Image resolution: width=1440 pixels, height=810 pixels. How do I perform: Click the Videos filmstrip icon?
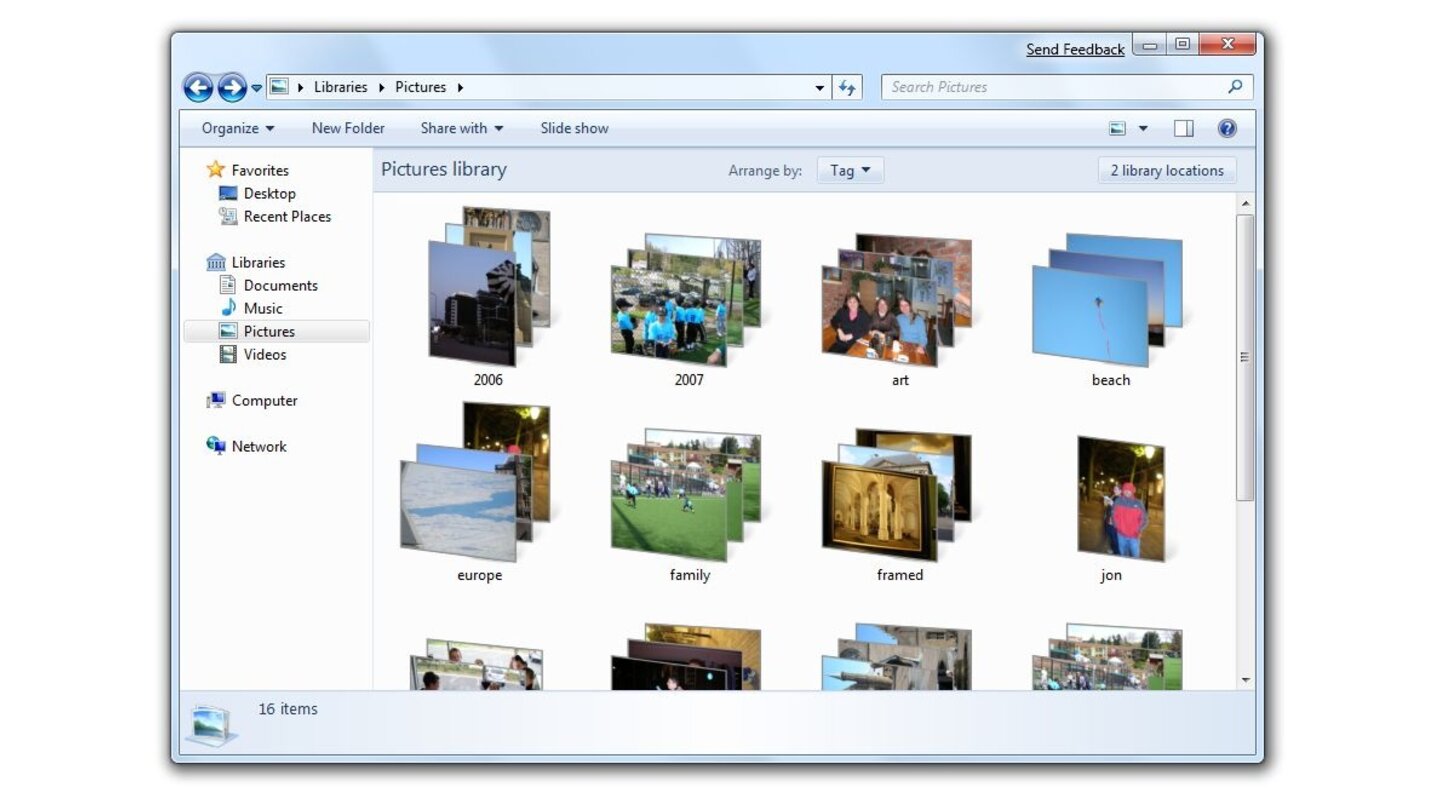point(228,354)
